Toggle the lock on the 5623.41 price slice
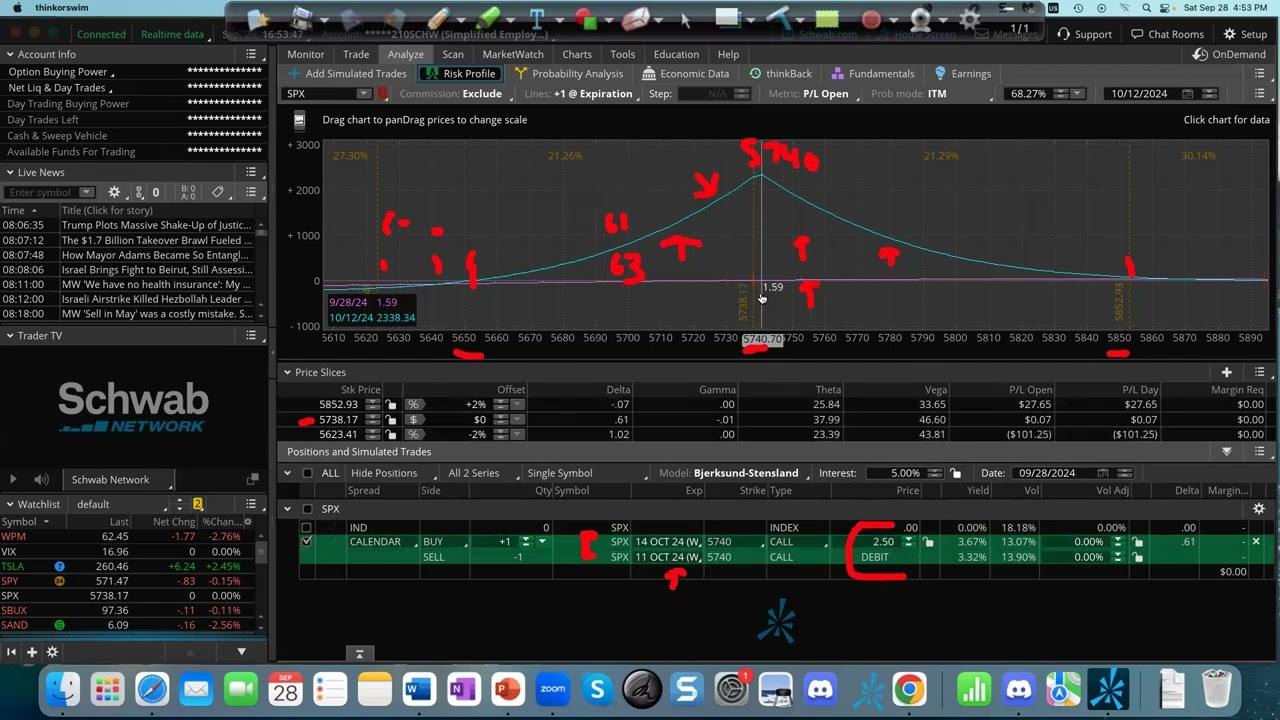Screen dimensions: 1280x720 [x=391, y=435]
